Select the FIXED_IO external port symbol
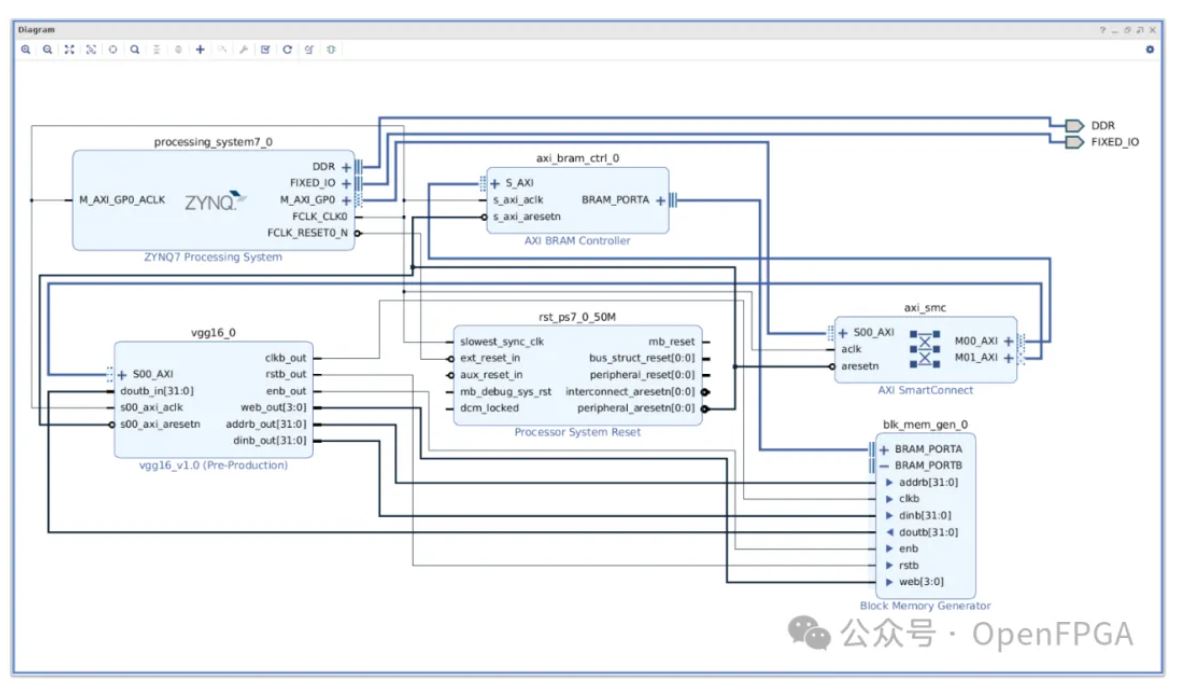1179x696 pixels. pos(1074,142)
